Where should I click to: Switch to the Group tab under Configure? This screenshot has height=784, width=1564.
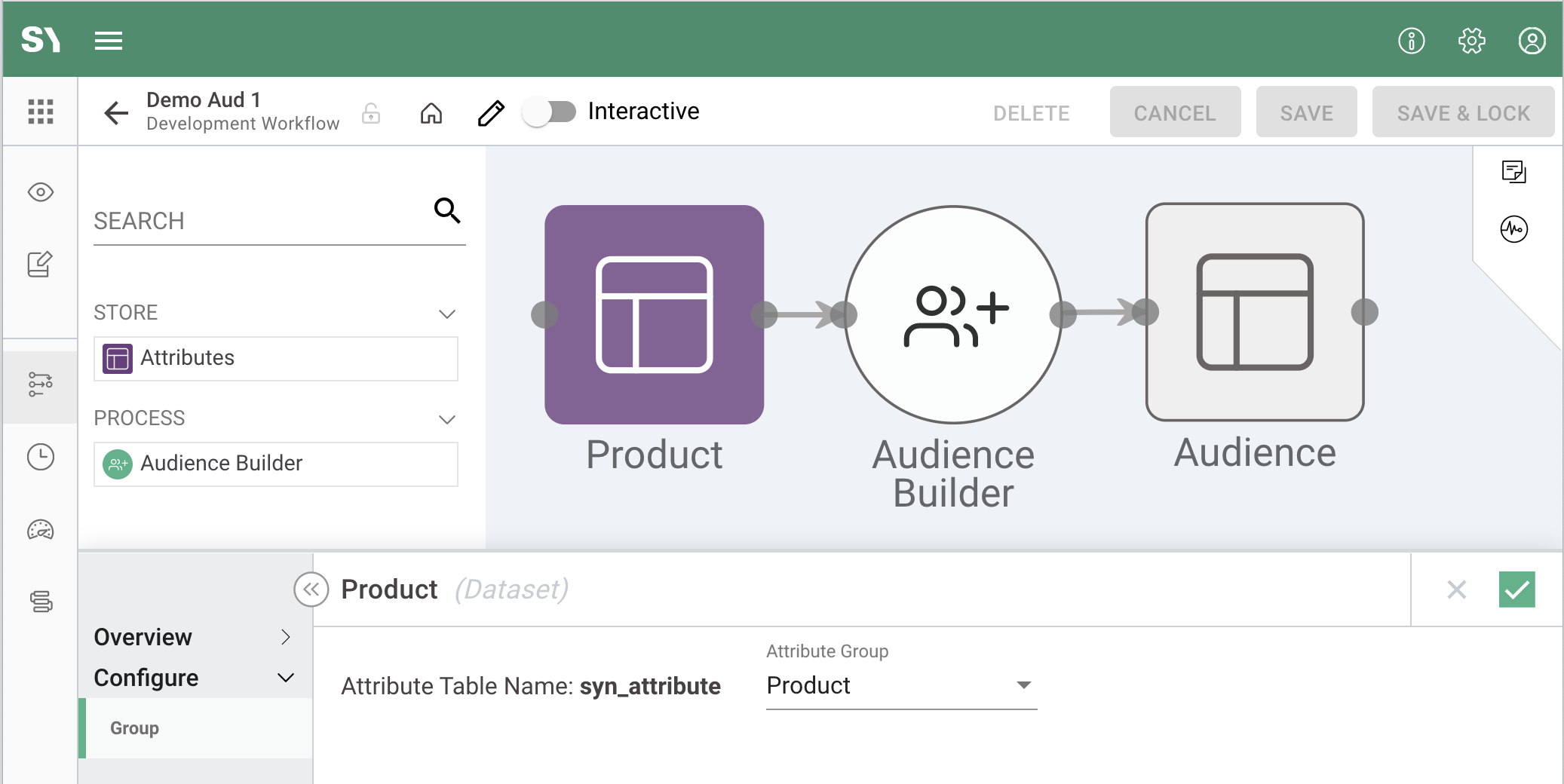coord(134,727)
